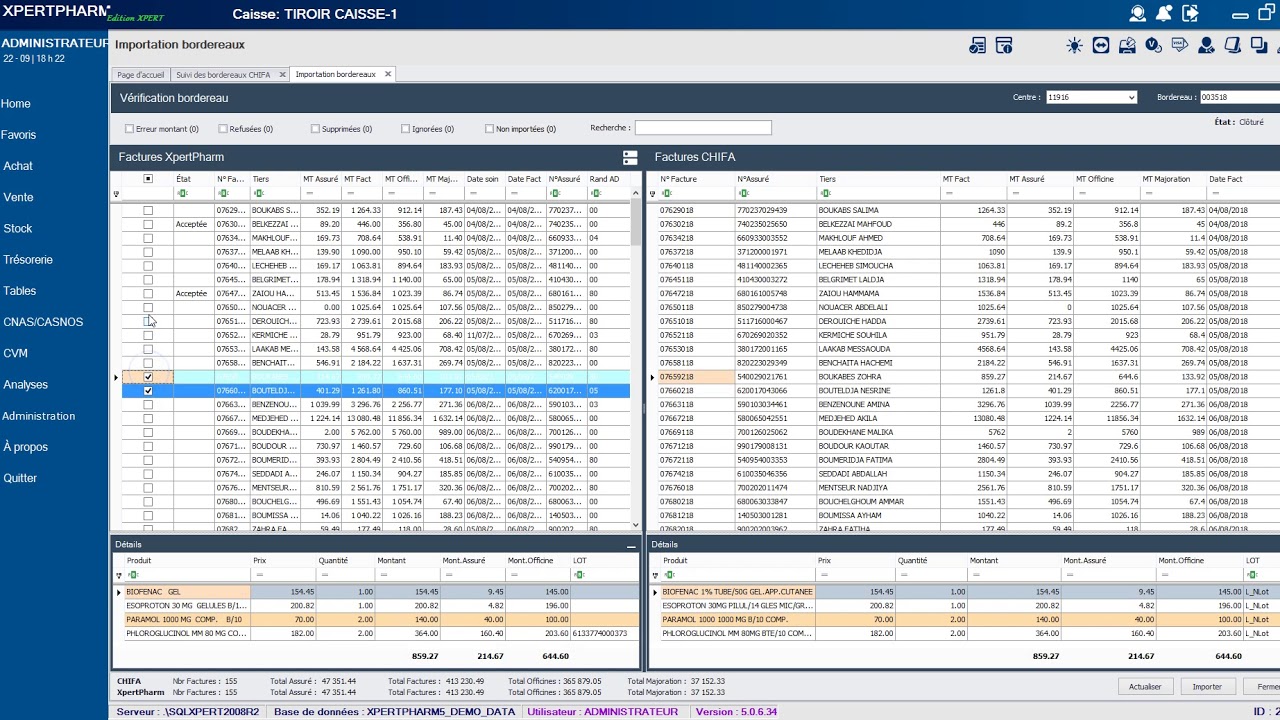The width and height of the screenshot is (1280, 720).
Task: Click the card info toolbar icon
Action: pos(1004,45)
